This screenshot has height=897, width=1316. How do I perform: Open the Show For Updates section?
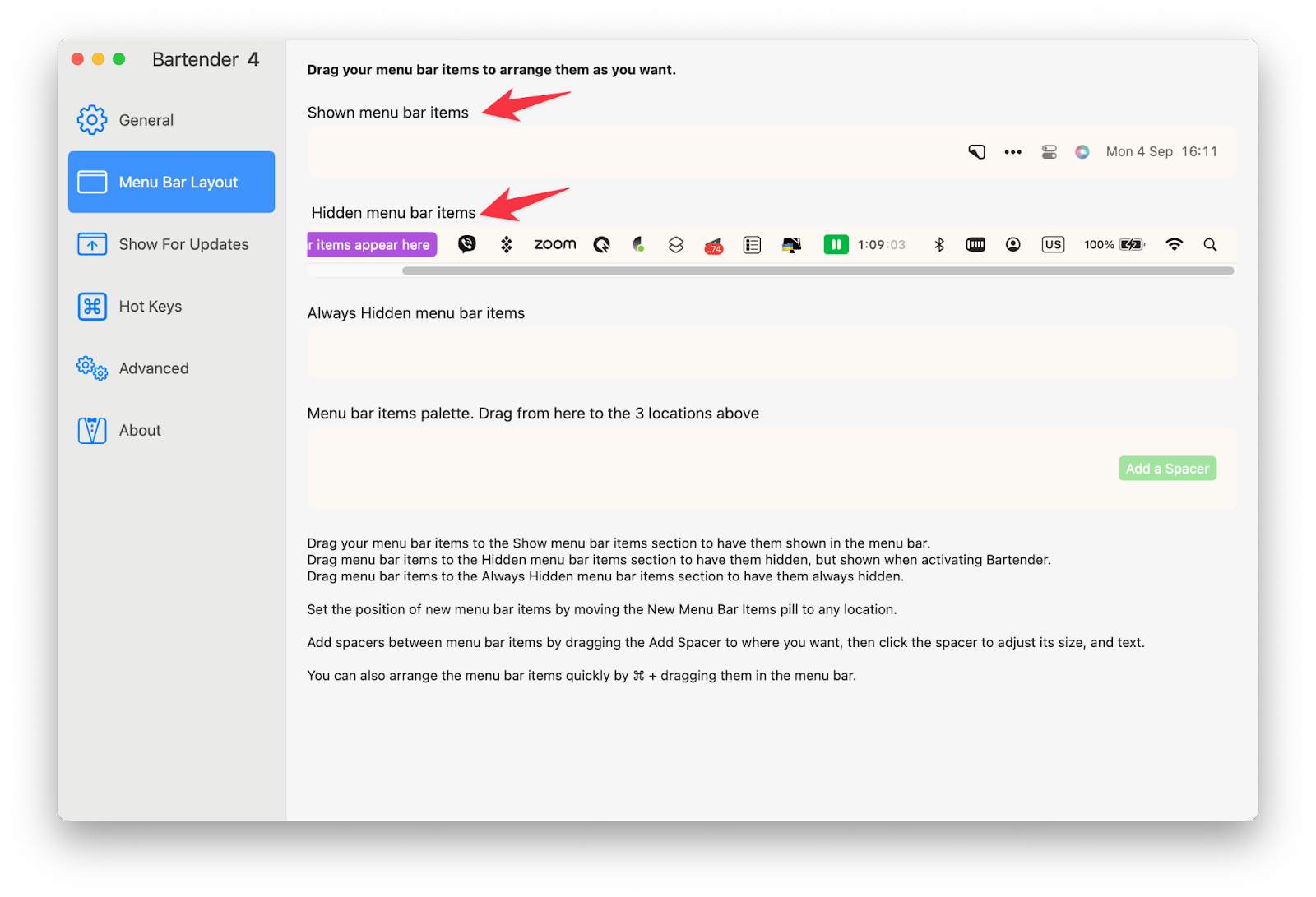[x=171, y=244]
